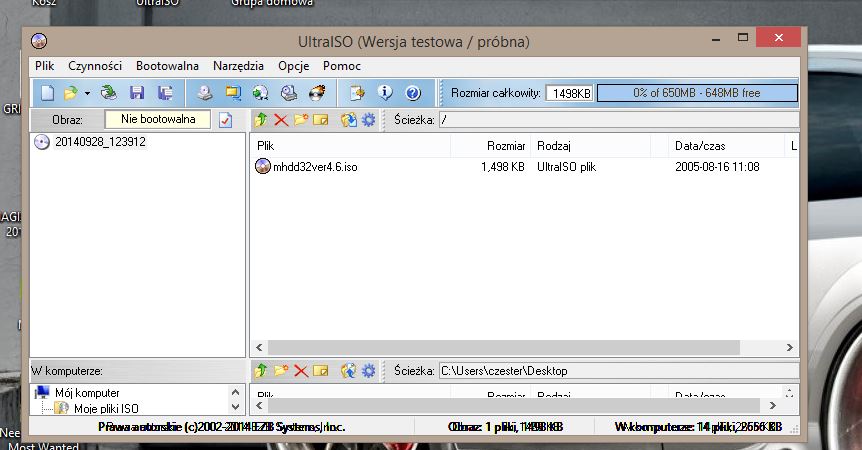Open the Pomoc menu

[x=342, y=66]
